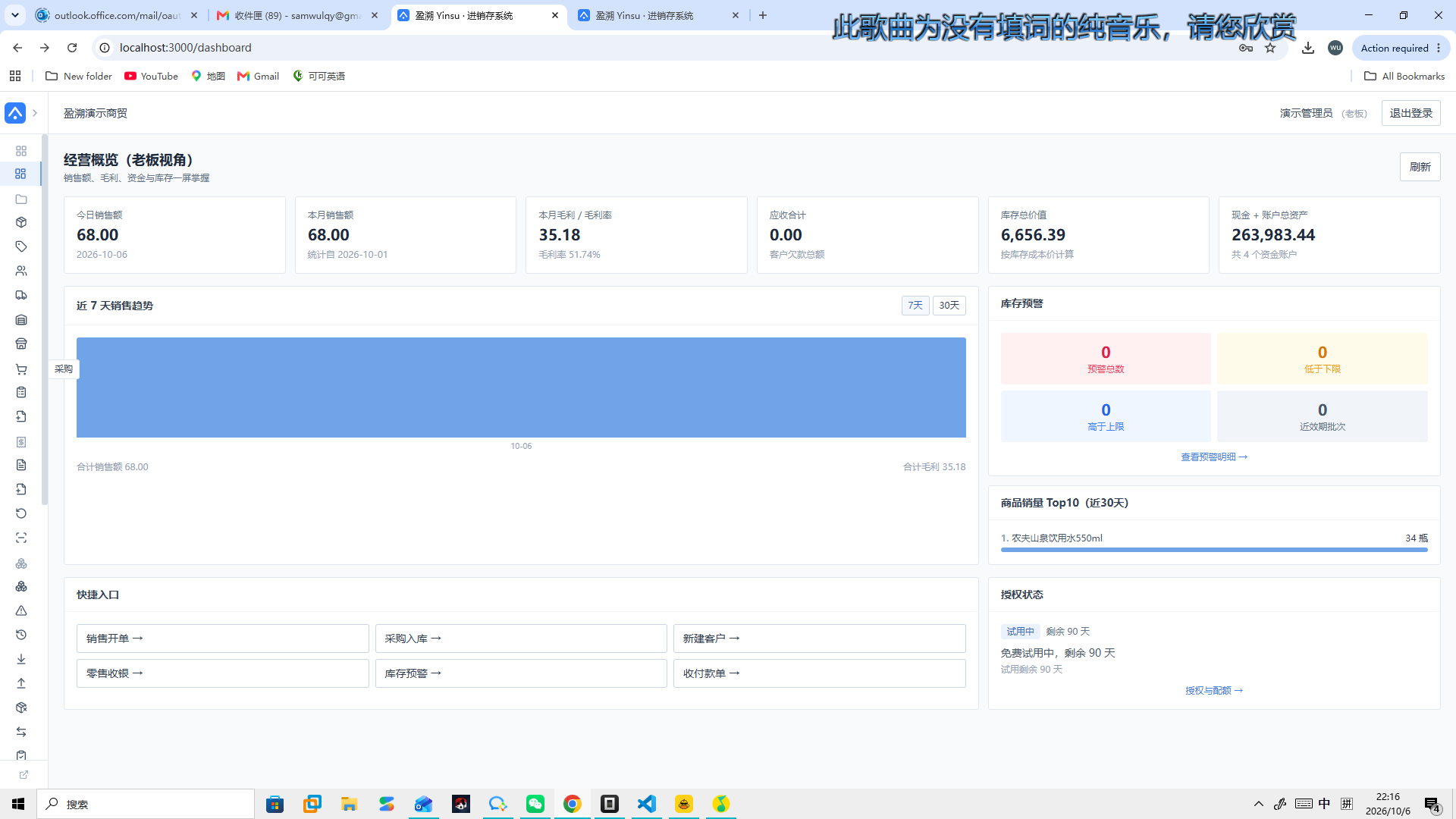Click the download arrow sidebar icon
This screenshot has width=1456, height=819.
(x=21, y=659)
